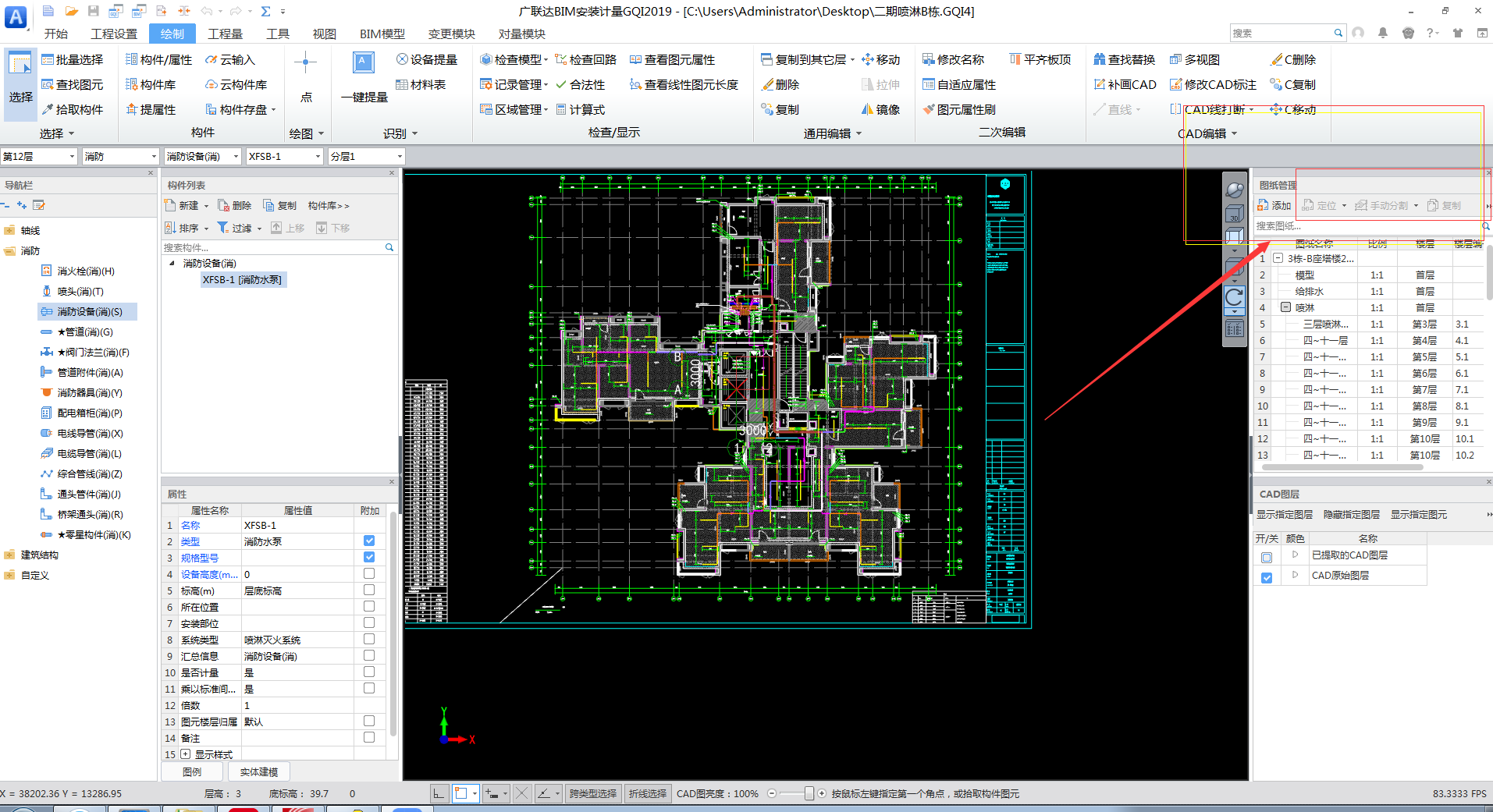Enable the 已提取的CAD图层 layer checkbox
Image resolution: width=1493 pixels, height=812 pixels.
coord(1267,558)
